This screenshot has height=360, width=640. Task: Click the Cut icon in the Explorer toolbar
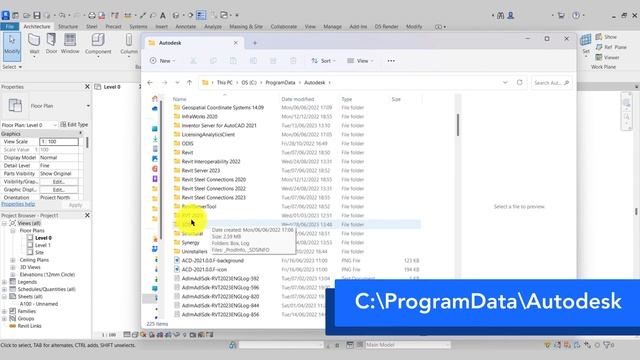[193, 61]
